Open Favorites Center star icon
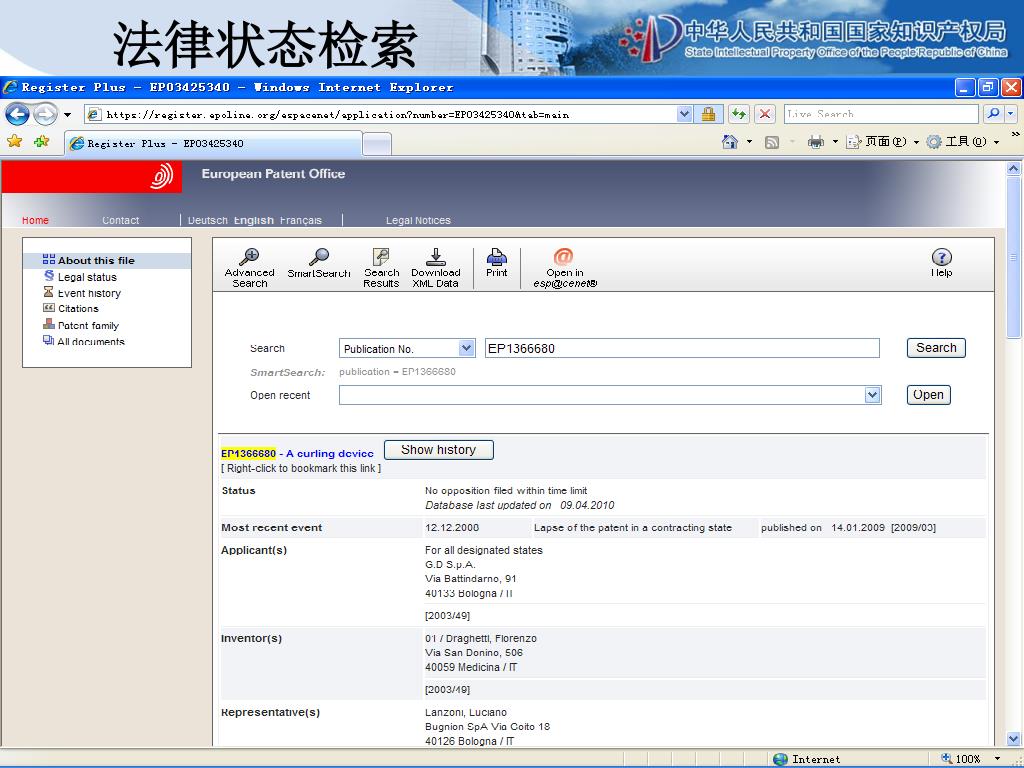 [14, 141]
